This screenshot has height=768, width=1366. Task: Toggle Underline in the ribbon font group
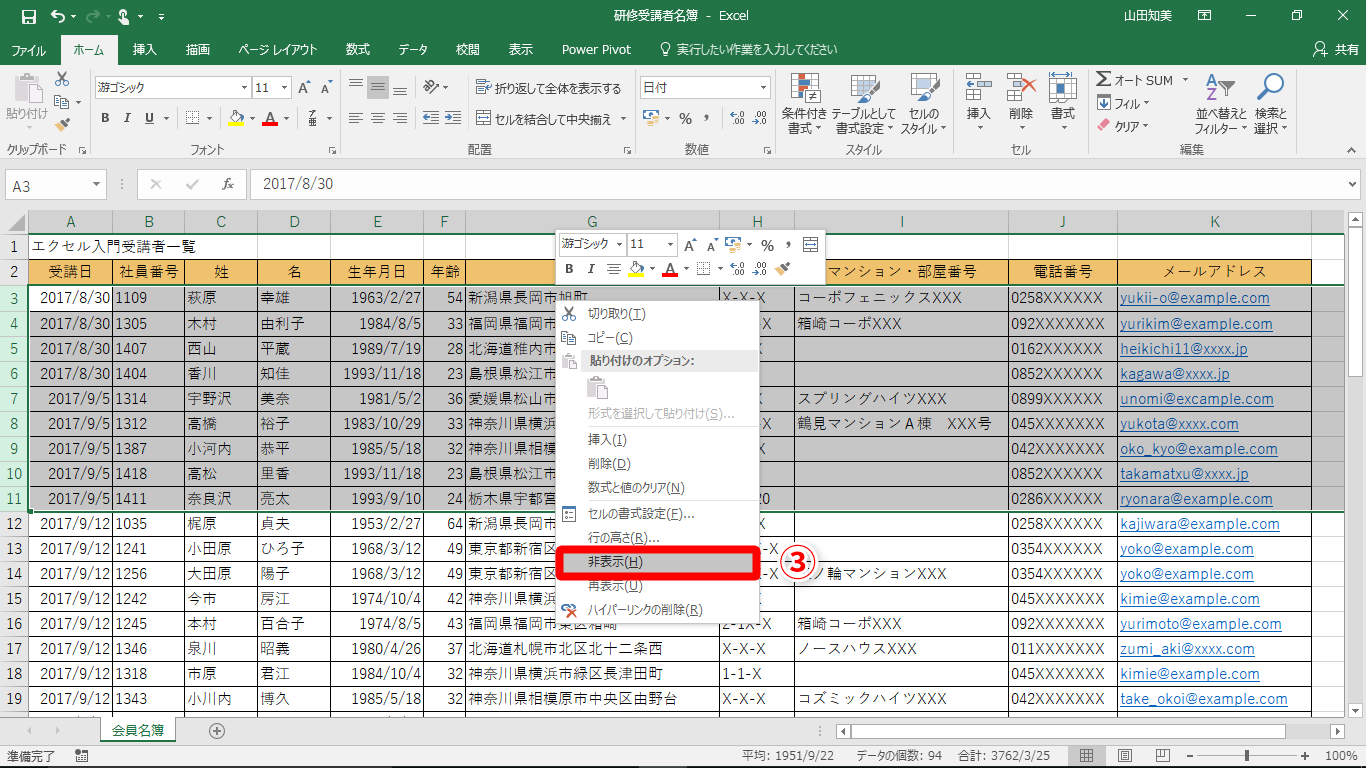click(150, 119)
